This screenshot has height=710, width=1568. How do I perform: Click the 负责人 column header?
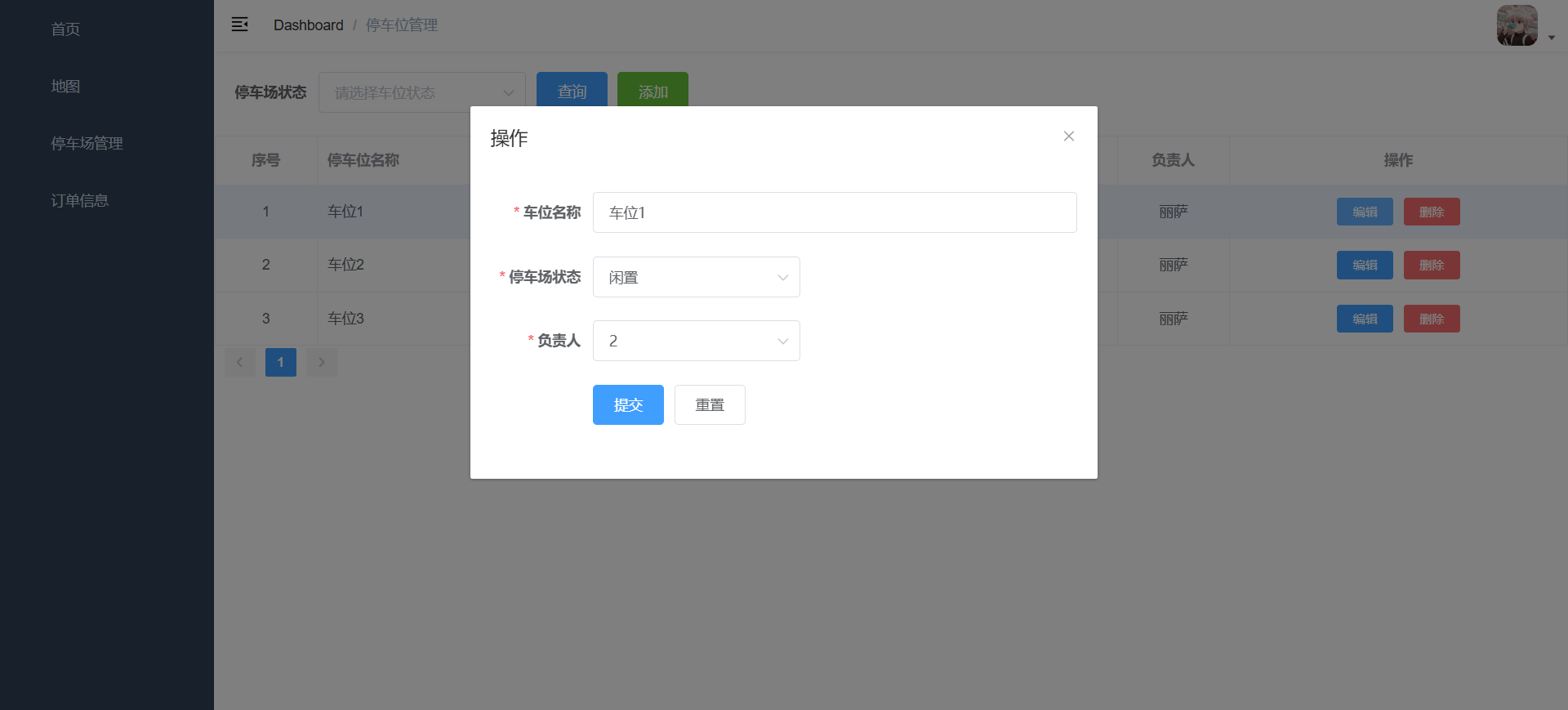[x=1173, y=160]
